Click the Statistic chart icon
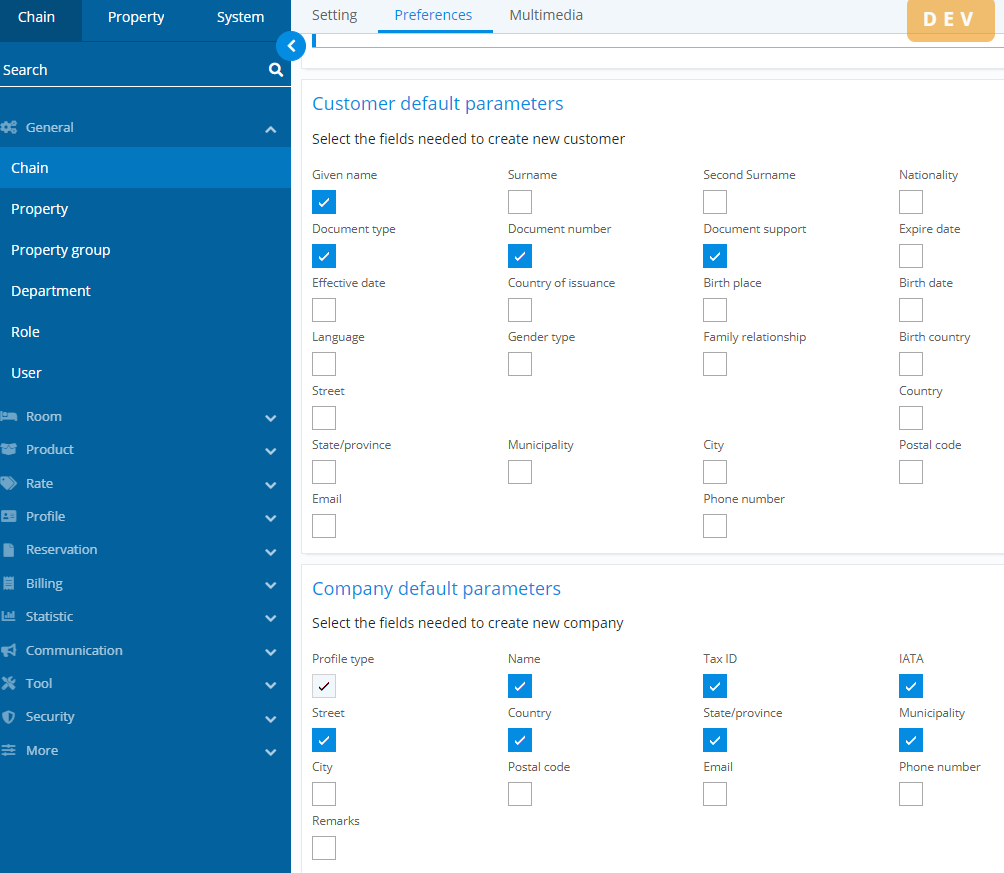This screenshot has height=873, width=1004. click(9, 616)
